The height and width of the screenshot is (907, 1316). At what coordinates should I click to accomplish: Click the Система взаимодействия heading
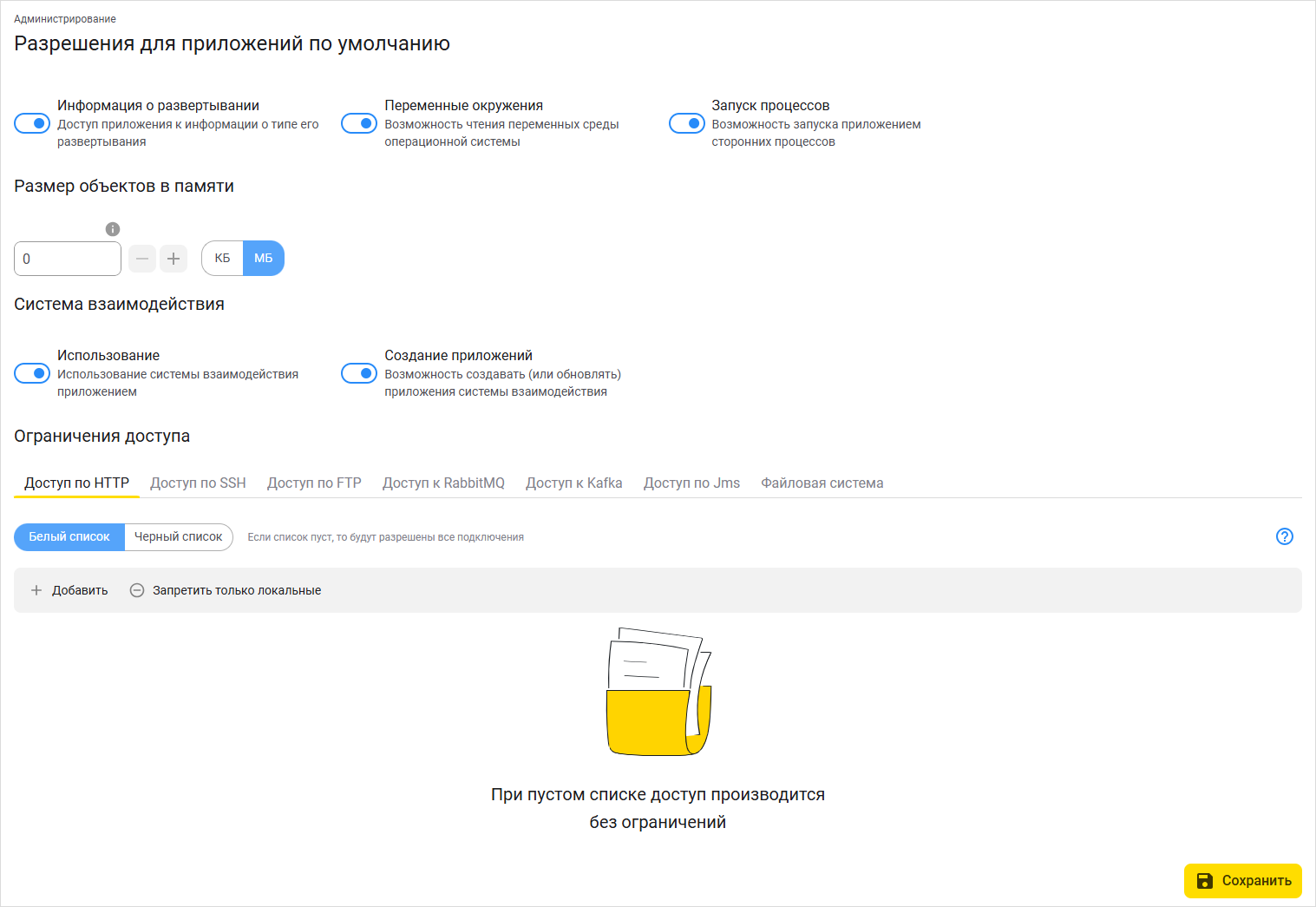119,304
